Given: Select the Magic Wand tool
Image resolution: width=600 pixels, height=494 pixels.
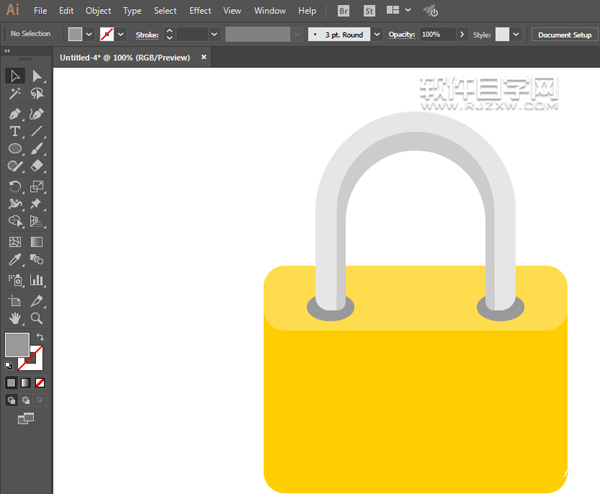Looking at the screenshot, I should [x=15, y=93].
